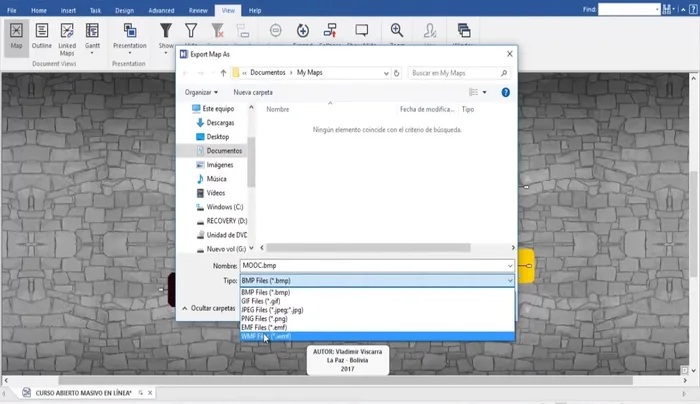Select WMF Files (*.wmf) from list
Viewport: 700px width, 404px height.
point(266,337)
